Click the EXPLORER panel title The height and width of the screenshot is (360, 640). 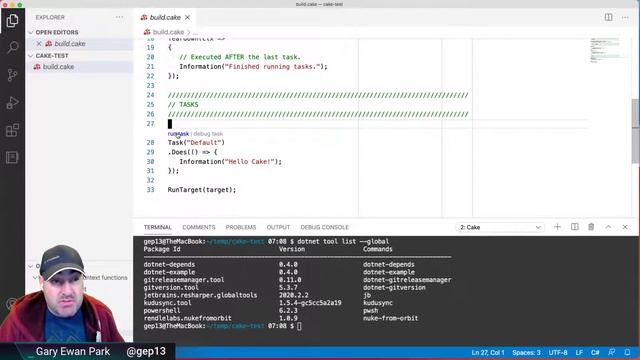tap(50, 17)
